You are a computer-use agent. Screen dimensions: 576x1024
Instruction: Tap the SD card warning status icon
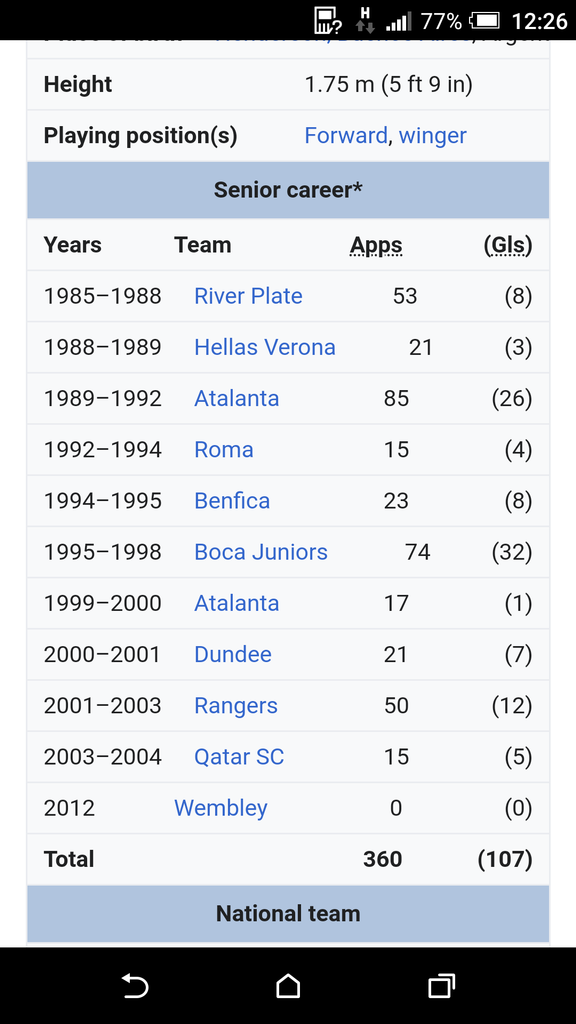coord(328,21)
